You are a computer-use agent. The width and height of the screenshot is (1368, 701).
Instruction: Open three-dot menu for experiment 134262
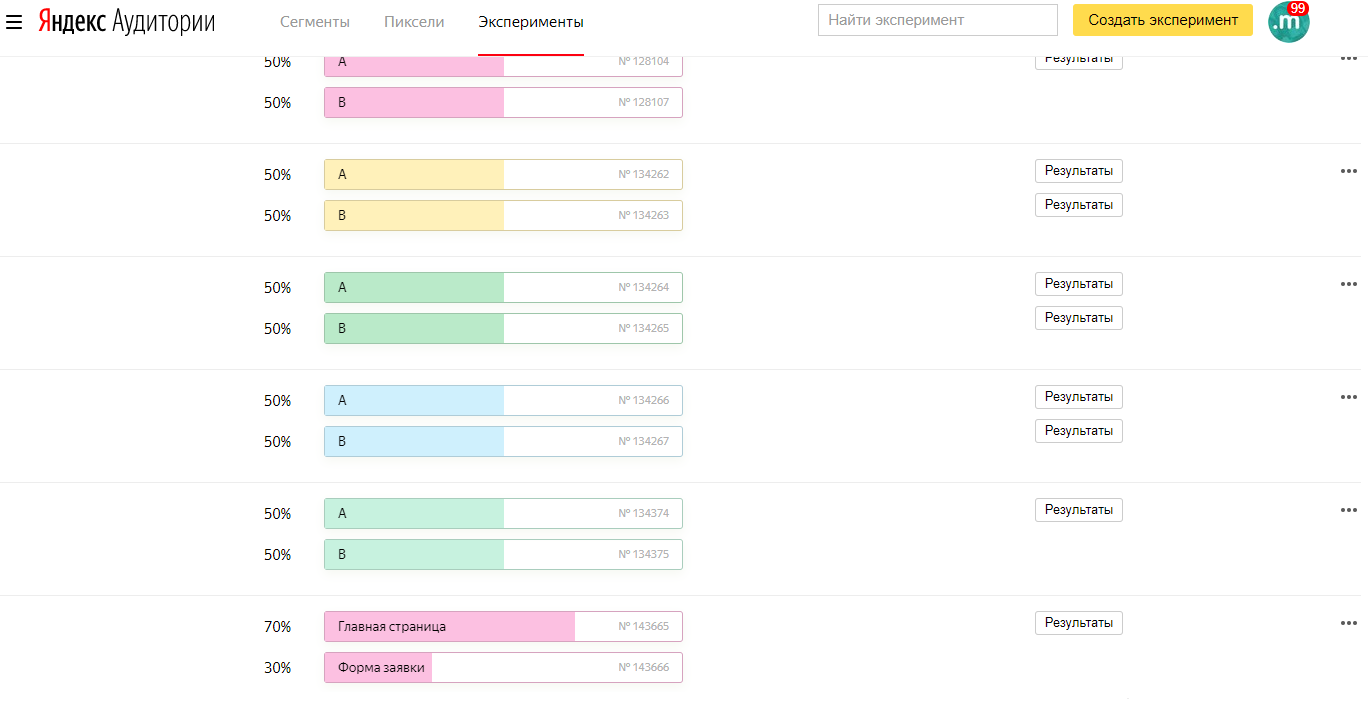click(1348, 171)
